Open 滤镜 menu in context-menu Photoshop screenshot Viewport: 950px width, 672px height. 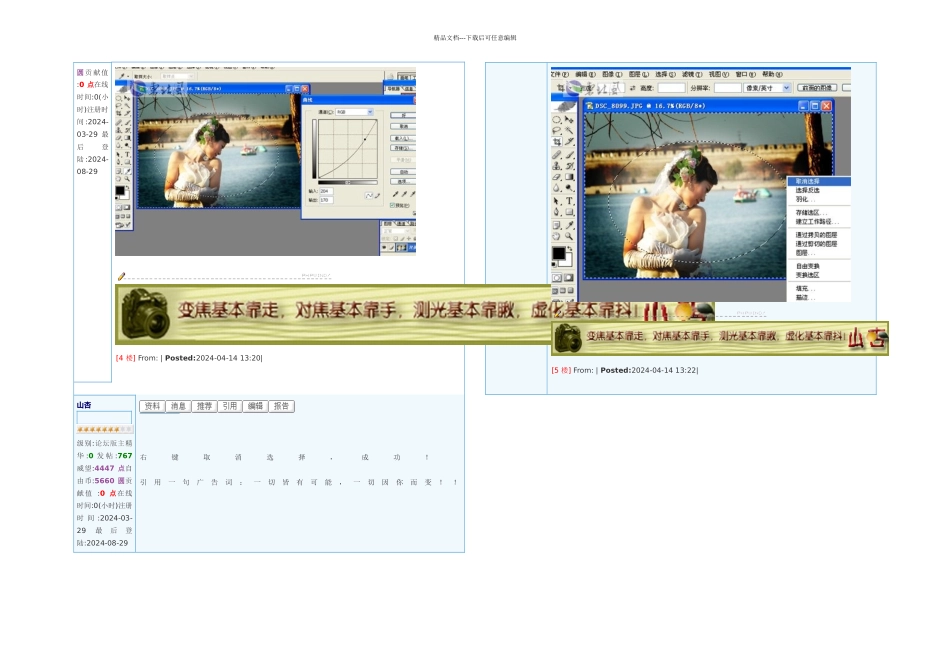tap(692, 74)
